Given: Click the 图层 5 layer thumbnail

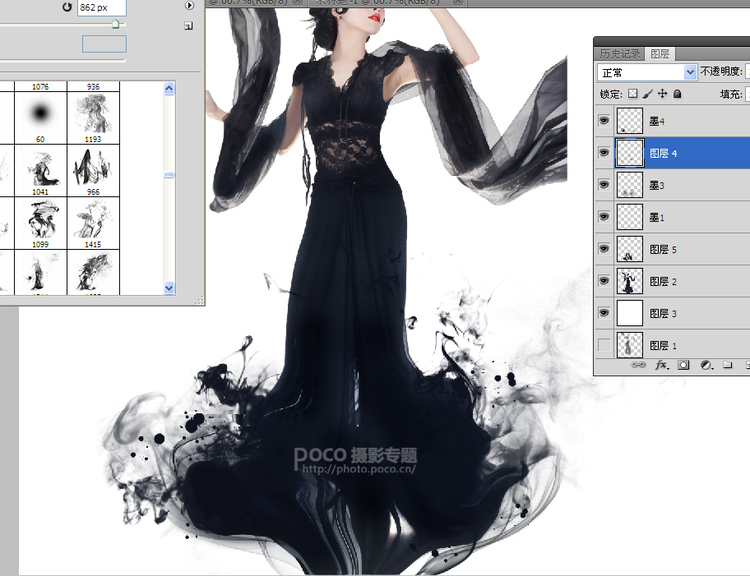Looking at the screenshot, I should [629, 249].
